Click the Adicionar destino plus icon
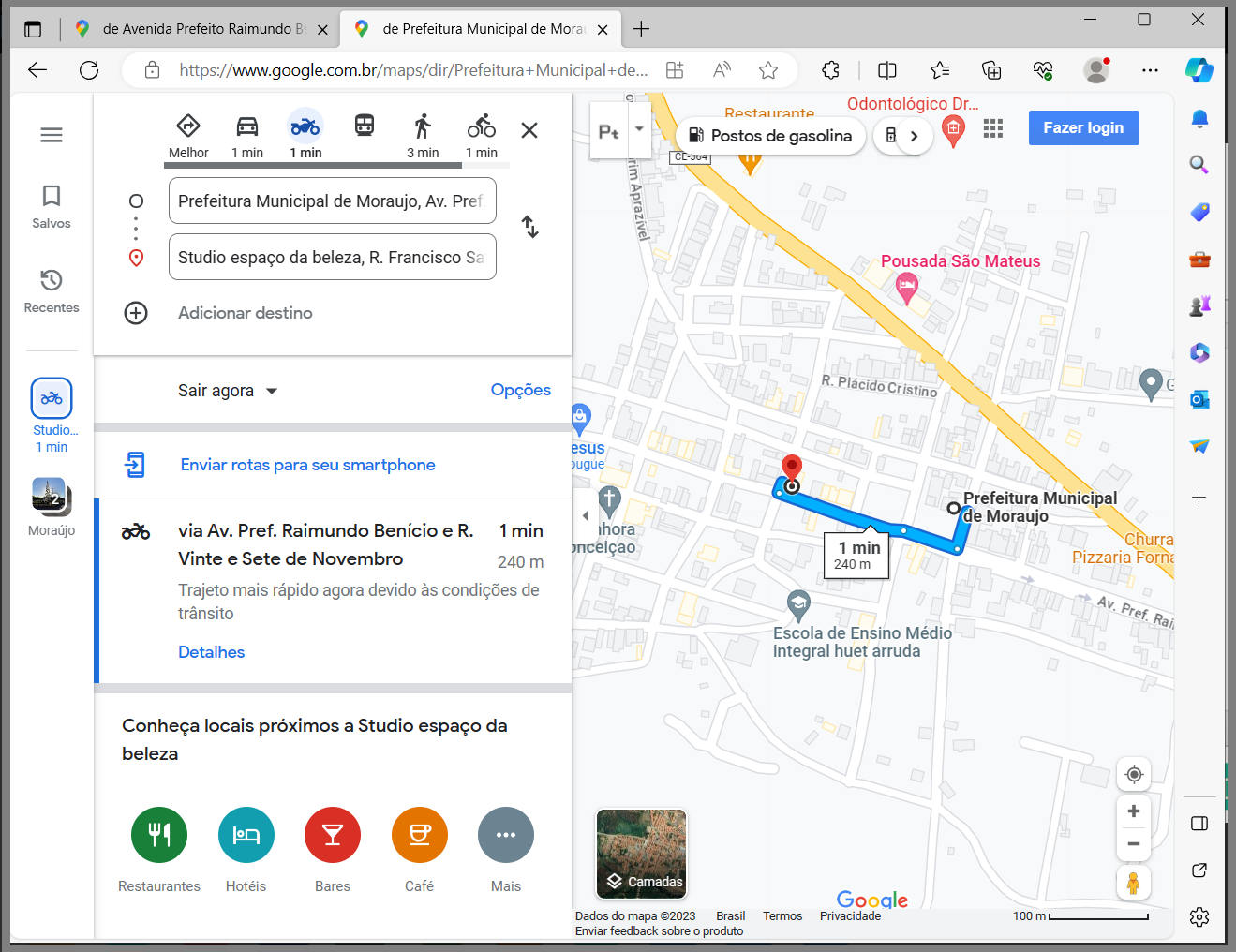 [x=136, y=313]
